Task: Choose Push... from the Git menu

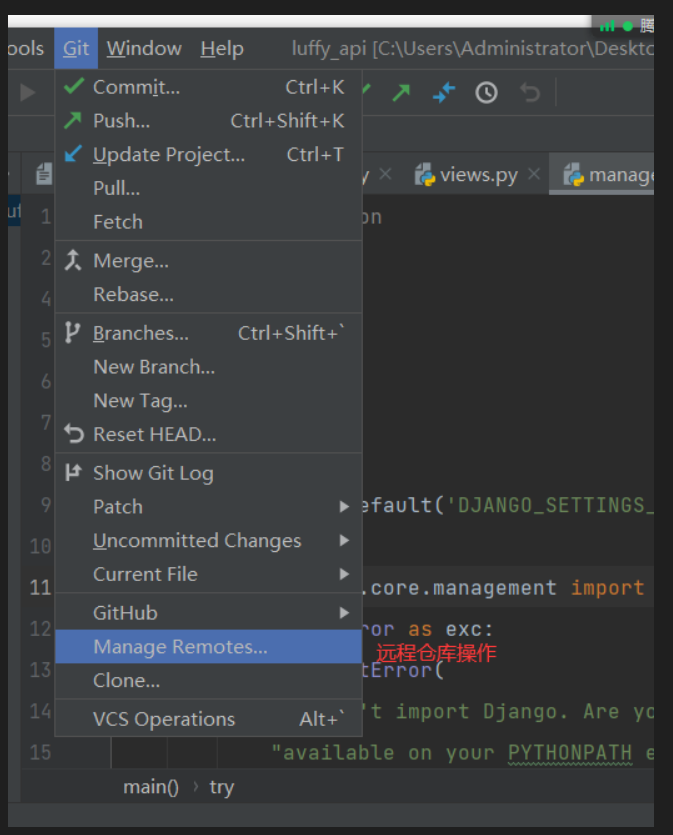Action: coord(121,121)
